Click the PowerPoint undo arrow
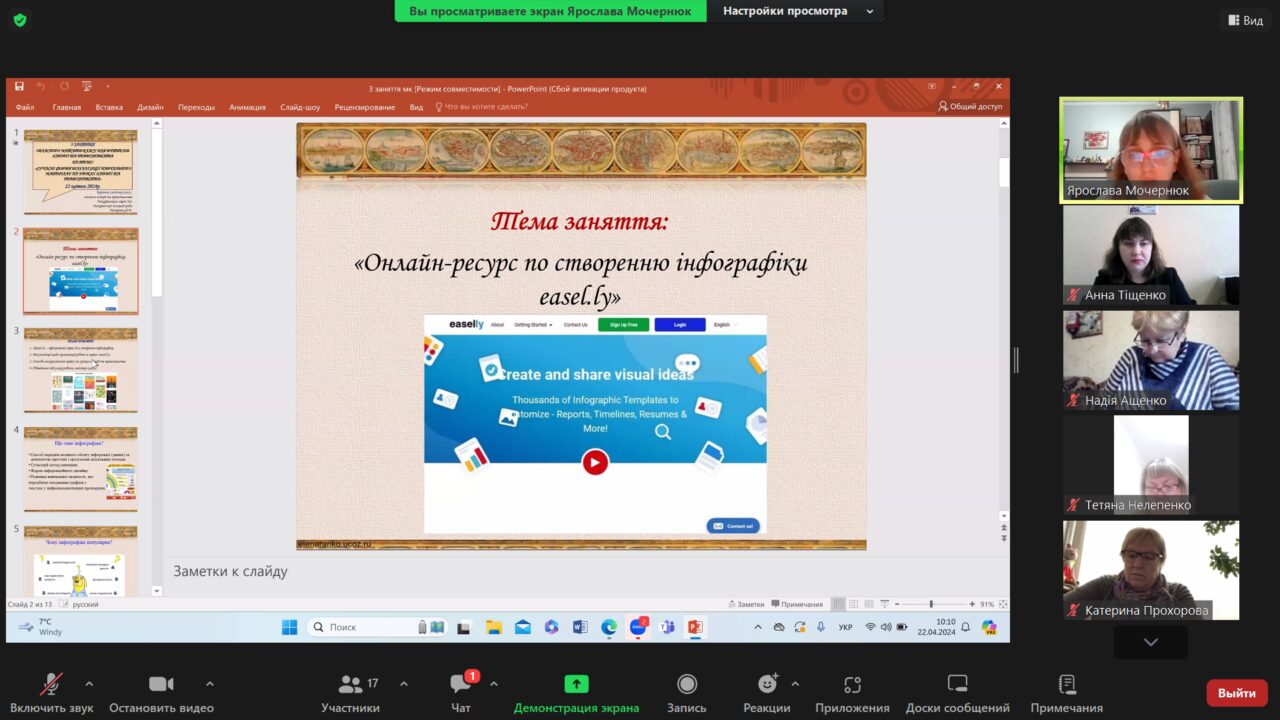The height and width of the screenshot is (720, 1280). pyautogui.click(x=41, y=87)
